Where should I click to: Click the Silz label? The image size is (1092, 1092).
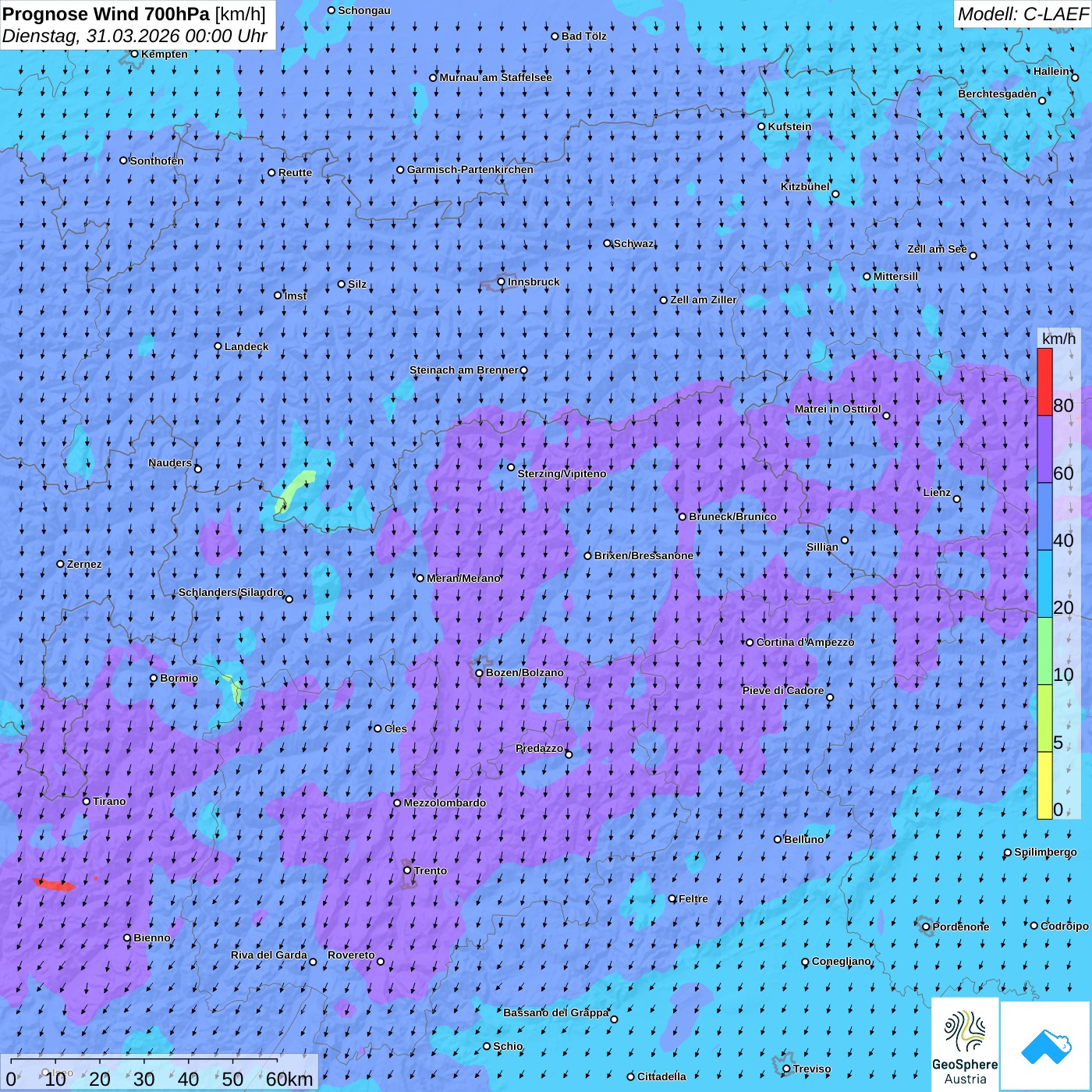coord(357,284)
